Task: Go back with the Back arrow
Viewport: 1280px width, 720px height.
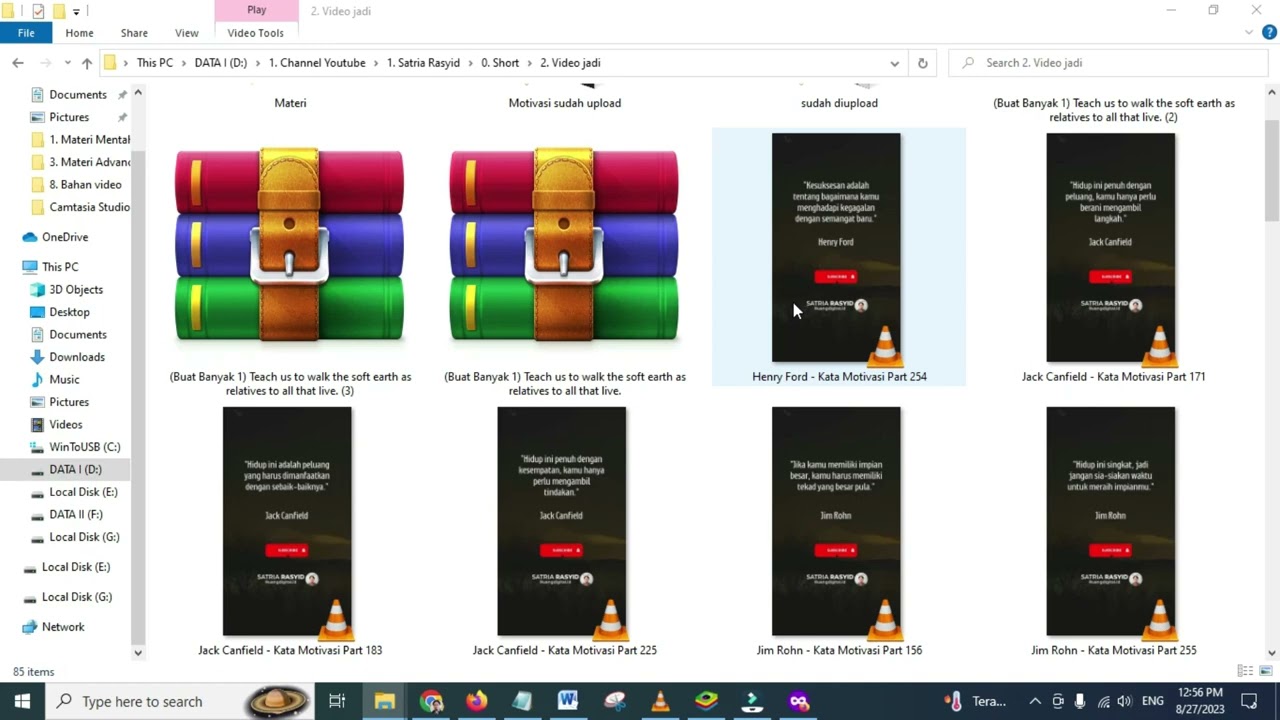Action: [18, 63]
